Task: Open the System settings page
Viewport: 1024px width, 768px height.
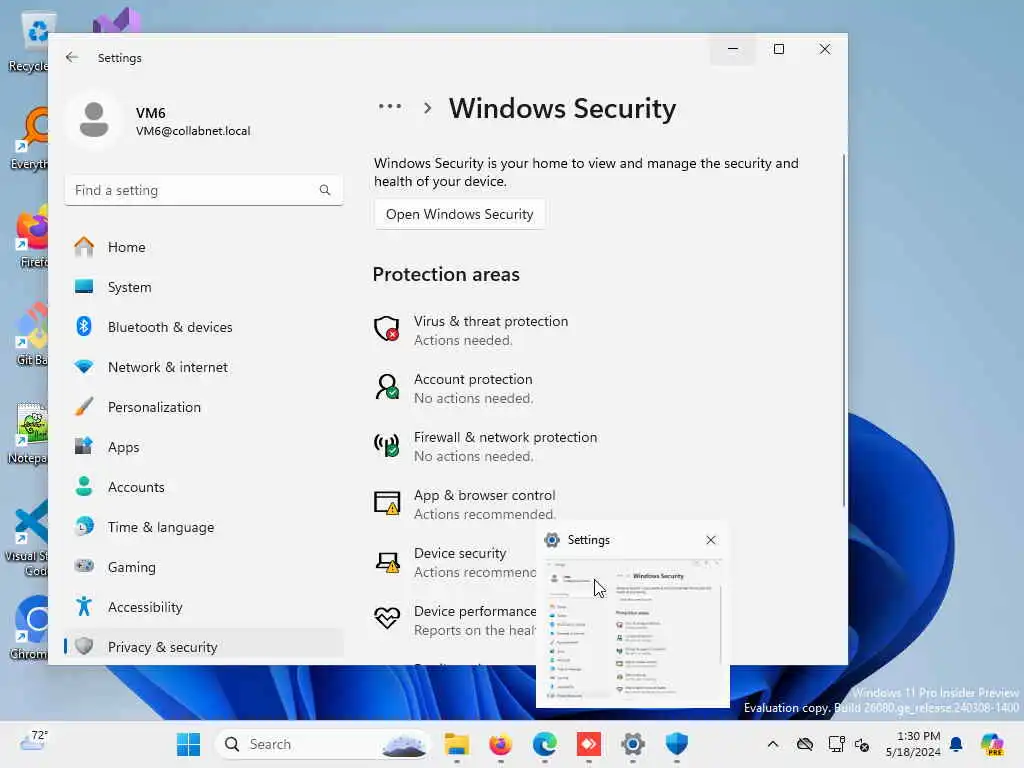Action: click(x=204, y=287)
